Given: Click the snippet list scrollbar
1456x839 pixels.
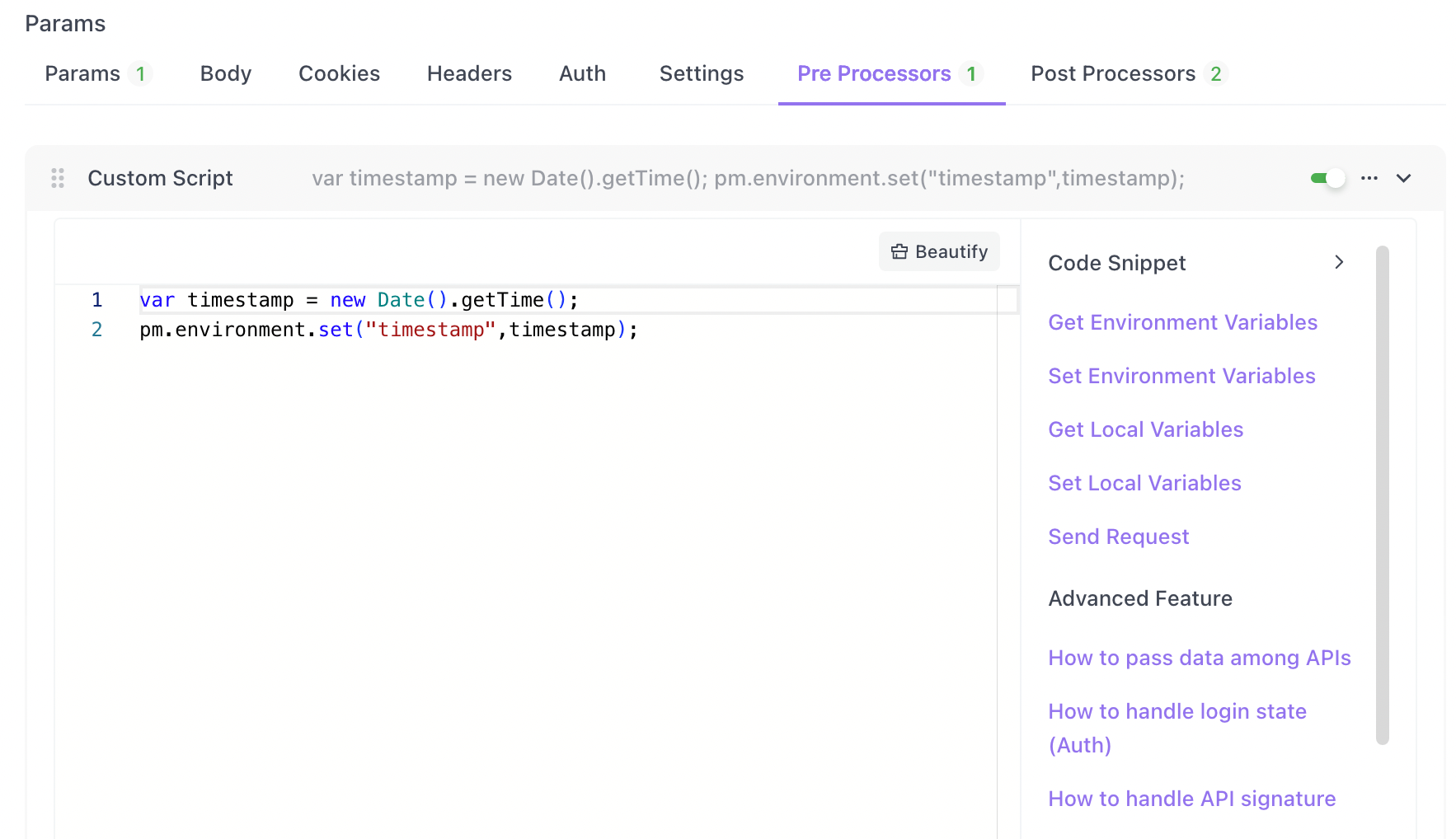Looking at the screenshot, I should pos(1383,494).
